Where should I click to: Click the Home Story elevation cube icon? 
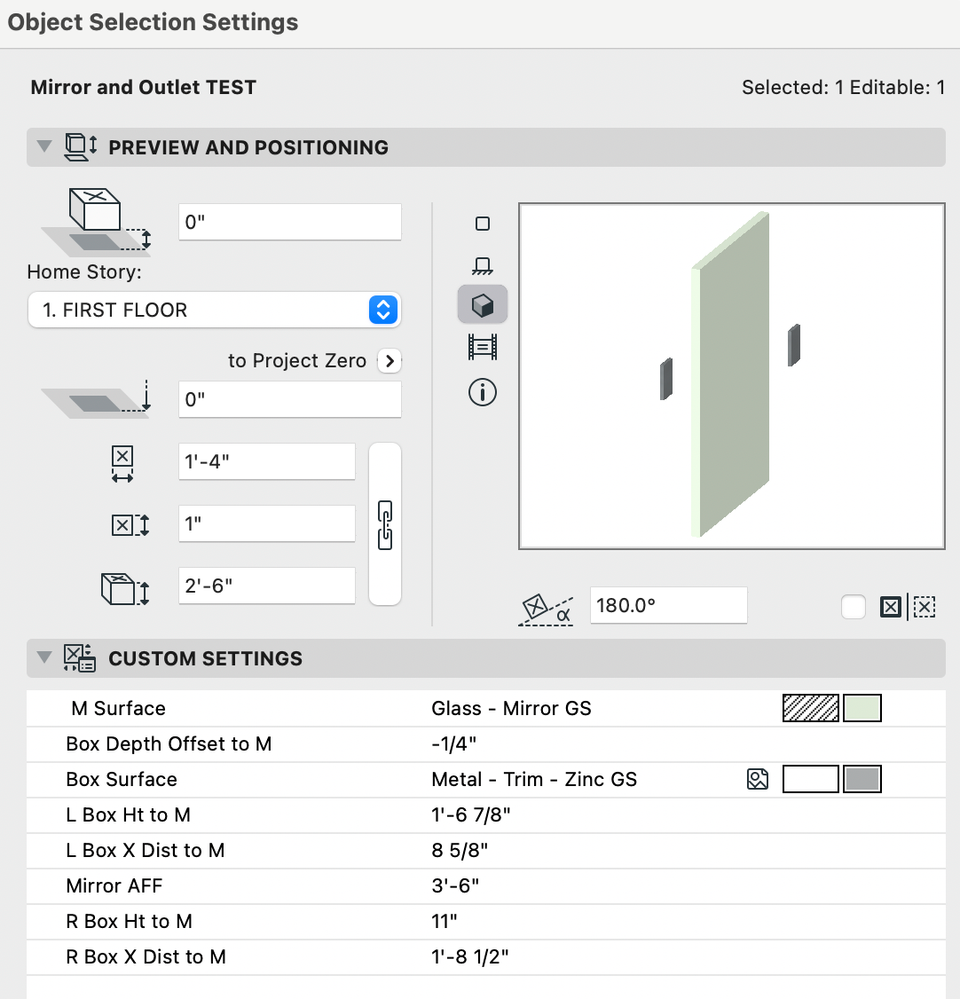(95, 217)
